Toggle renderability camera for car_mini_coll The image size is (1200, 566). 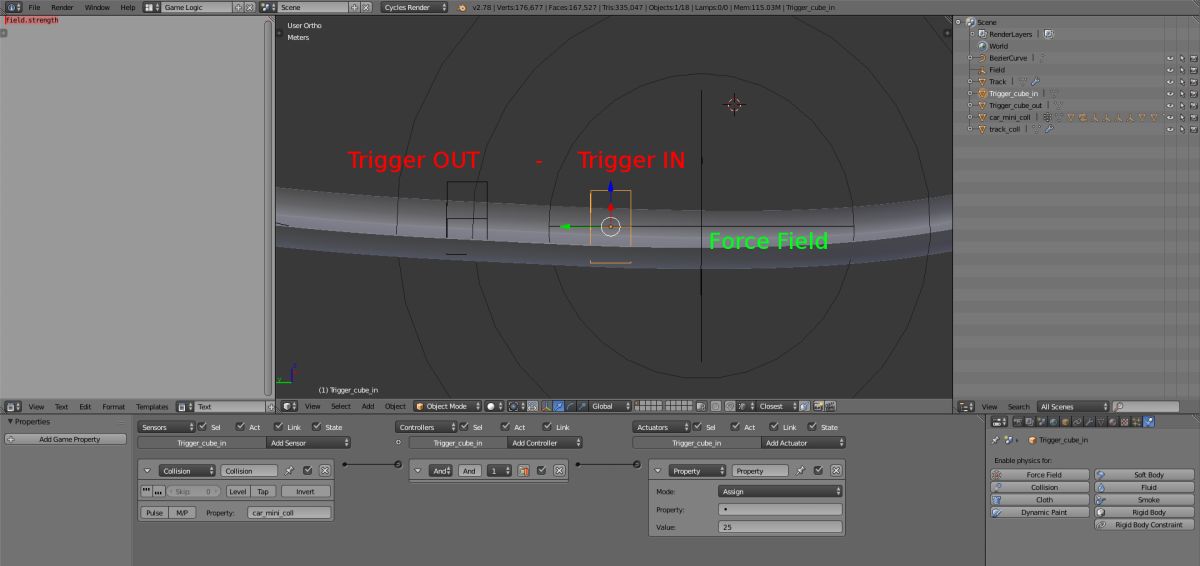click(1193, 117)
